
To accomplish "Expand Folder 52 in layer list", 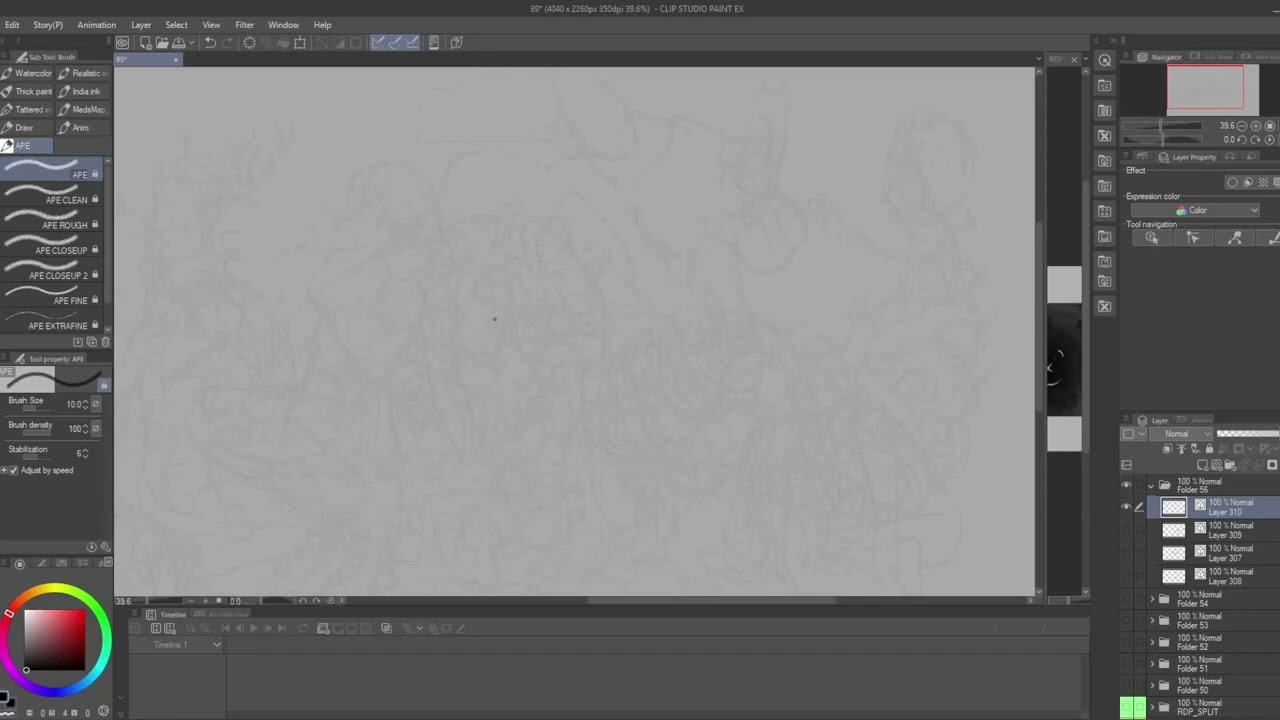I will click(1152, 642).
